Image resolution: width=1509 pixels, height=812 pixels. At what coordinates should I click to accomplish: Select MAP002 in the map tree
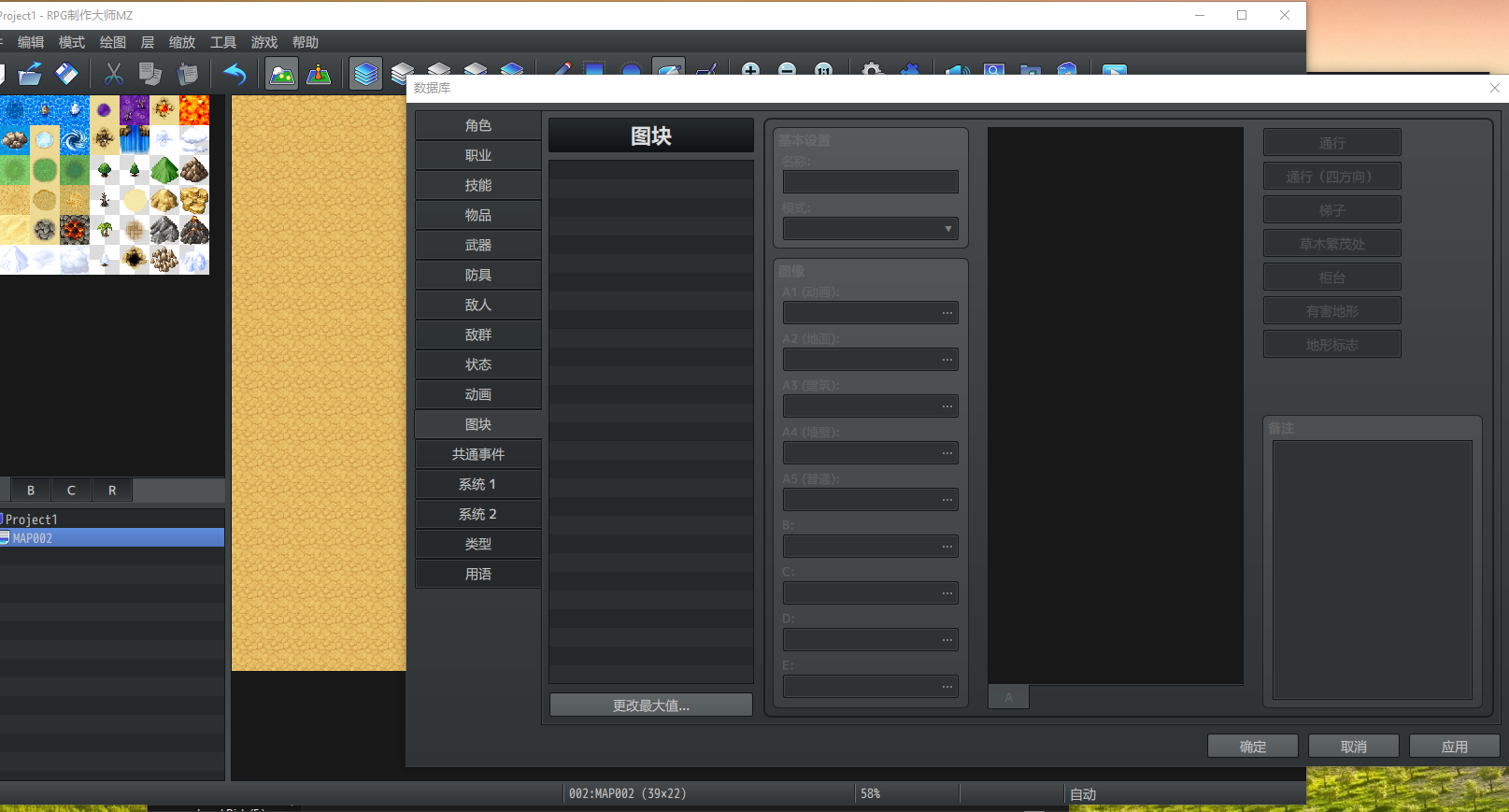112,538
